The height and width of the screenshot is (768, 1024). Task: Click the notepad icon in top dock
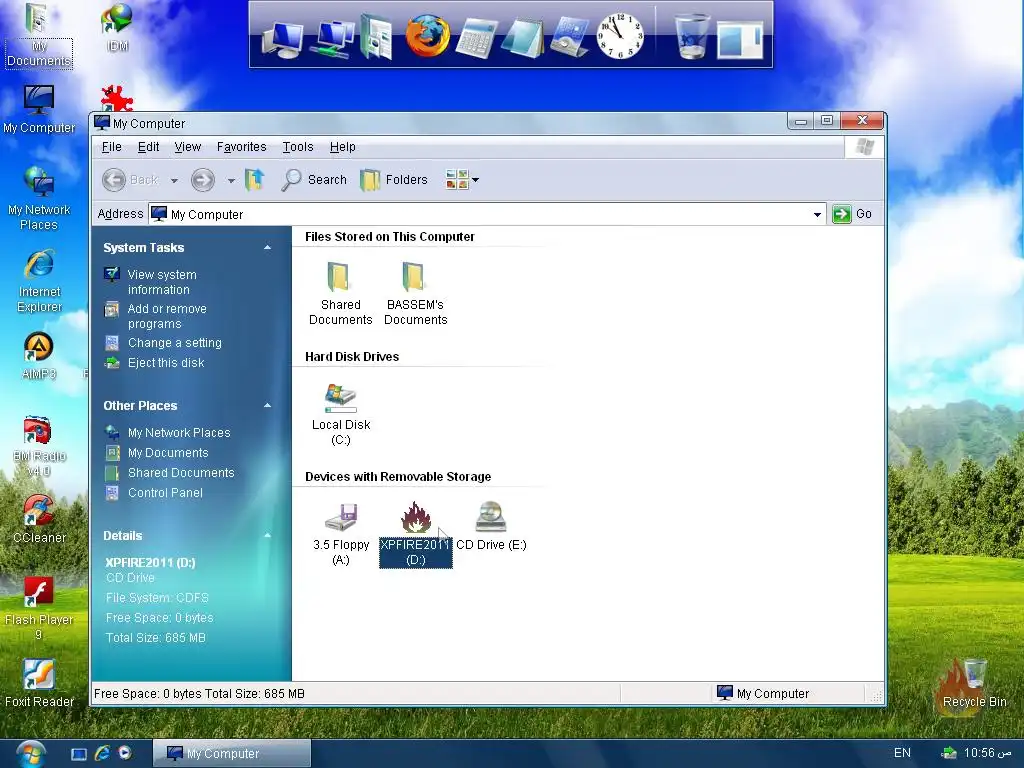tap(524, 39)
